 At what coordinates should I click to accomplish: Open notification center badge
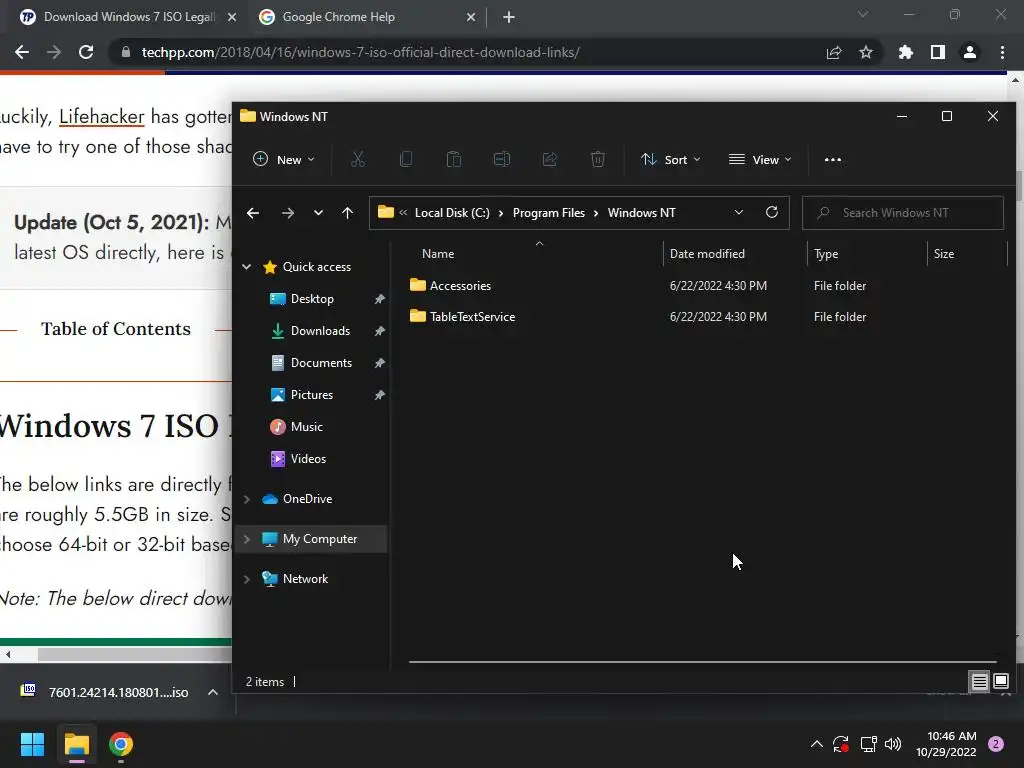click(996, 744)
